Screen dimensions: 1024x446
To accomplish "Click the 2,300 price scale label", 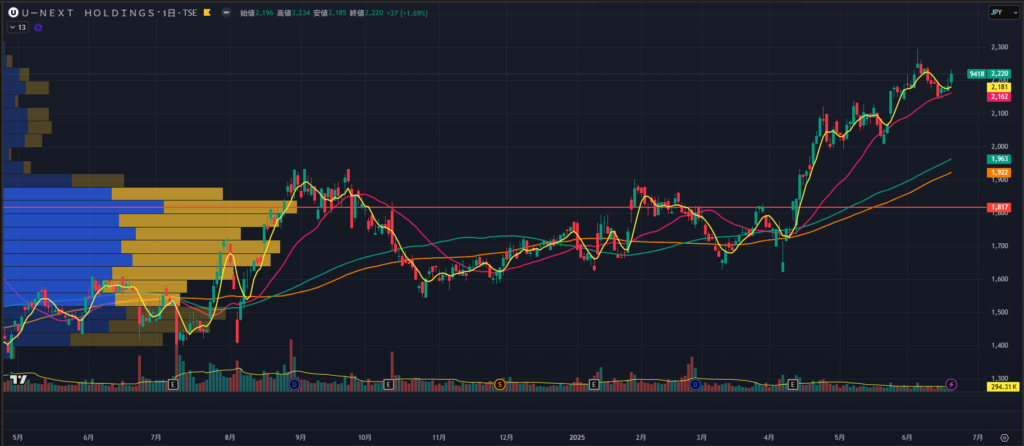I will pyautogui.click(x=1000, y=47).
